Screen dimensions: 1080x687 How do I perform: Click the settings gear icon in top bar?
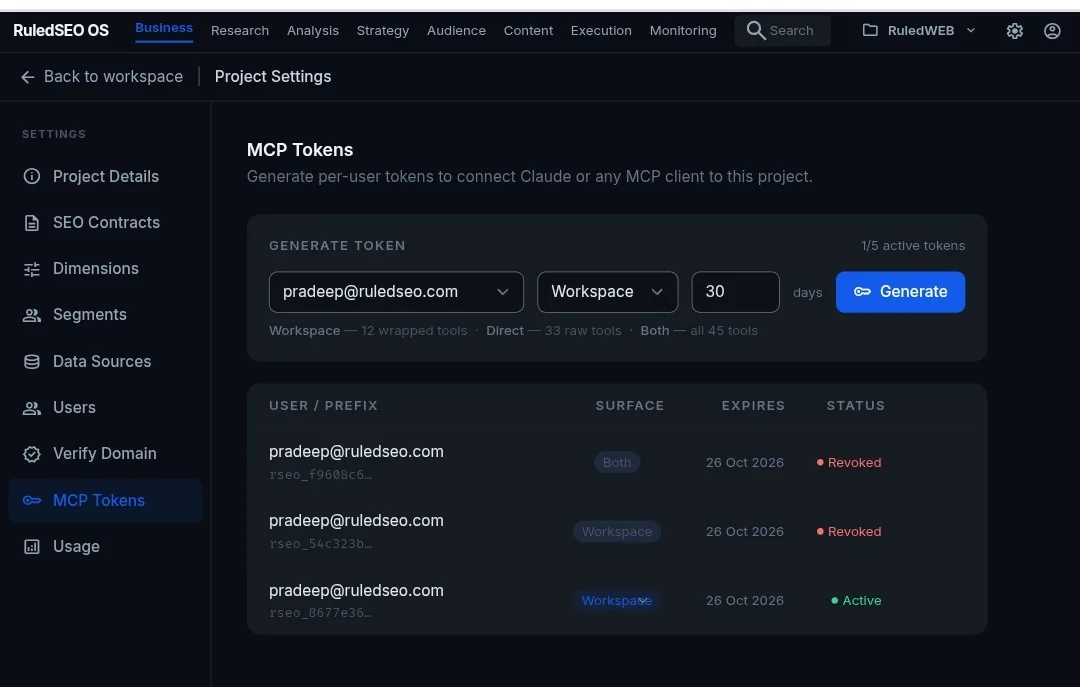(x=1014, y=31)
